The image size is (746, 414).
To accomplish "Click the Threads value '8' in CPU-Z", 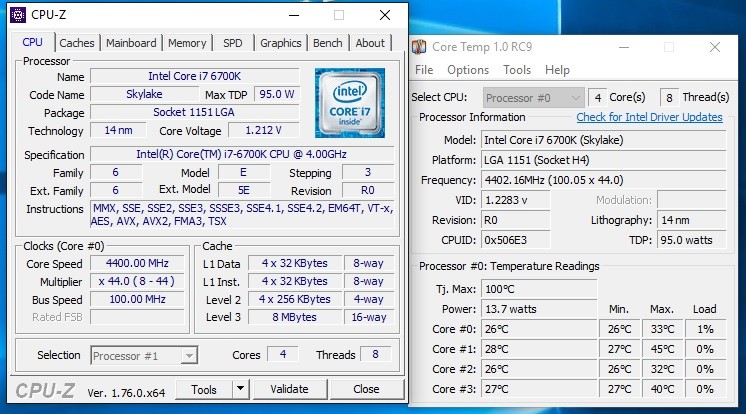I will click(x=375, y=354).
